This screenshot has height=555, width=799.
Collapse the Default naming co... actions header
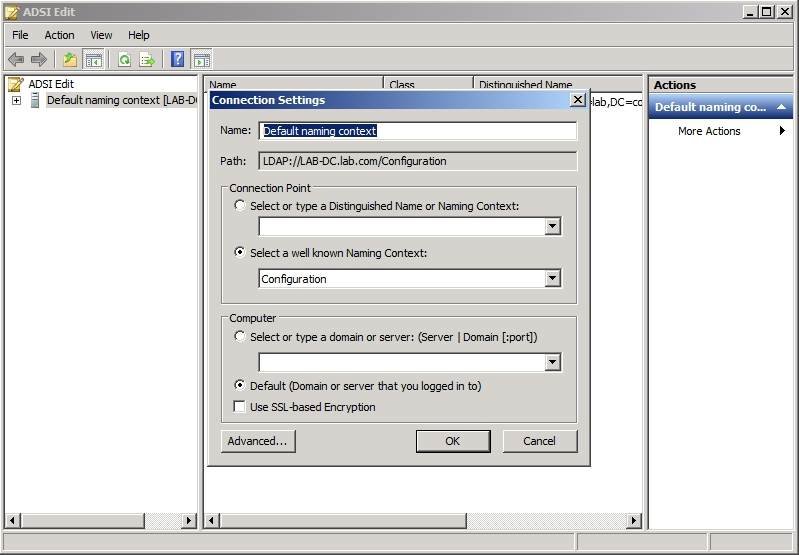click(781, 107)
